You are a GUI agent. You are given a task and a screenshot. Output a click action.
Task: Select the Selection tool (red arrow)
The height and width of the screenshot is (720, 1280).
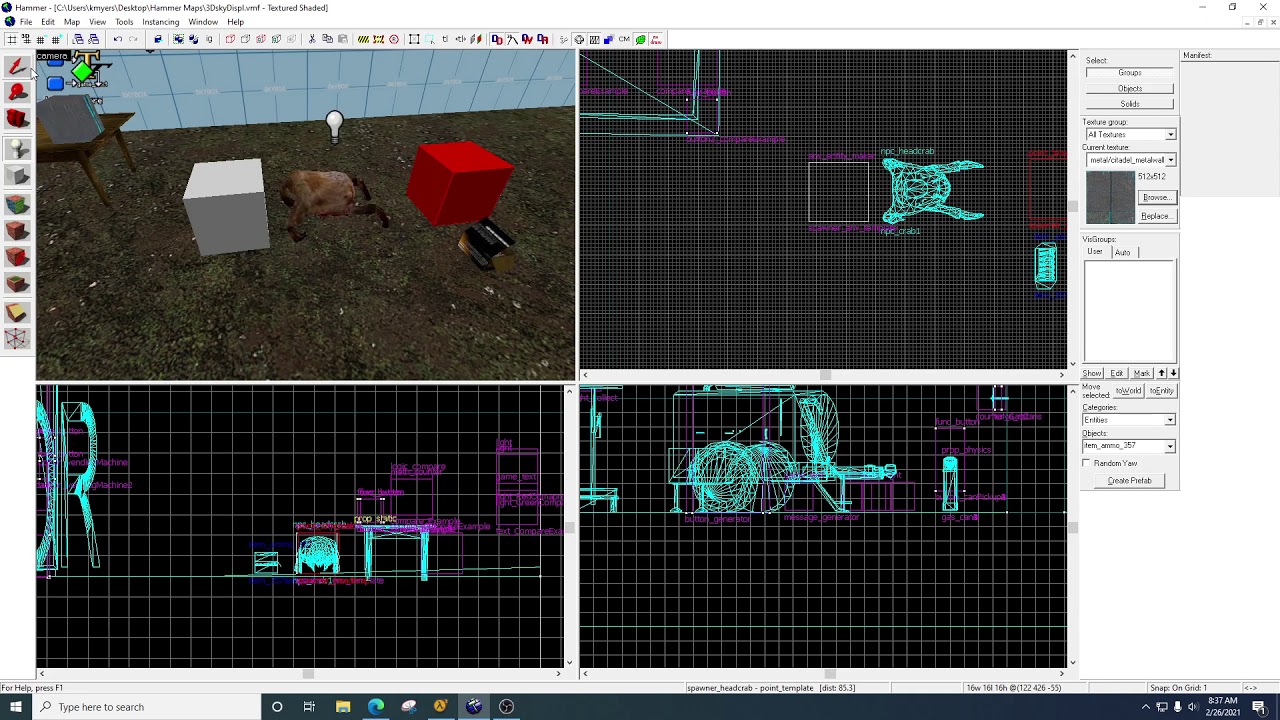17,67
